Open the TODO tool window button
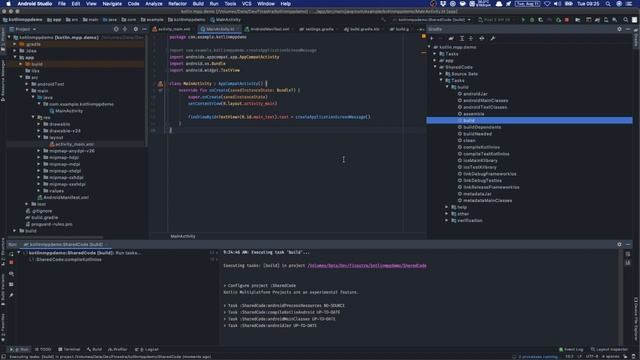 click(x=43, y=349)
